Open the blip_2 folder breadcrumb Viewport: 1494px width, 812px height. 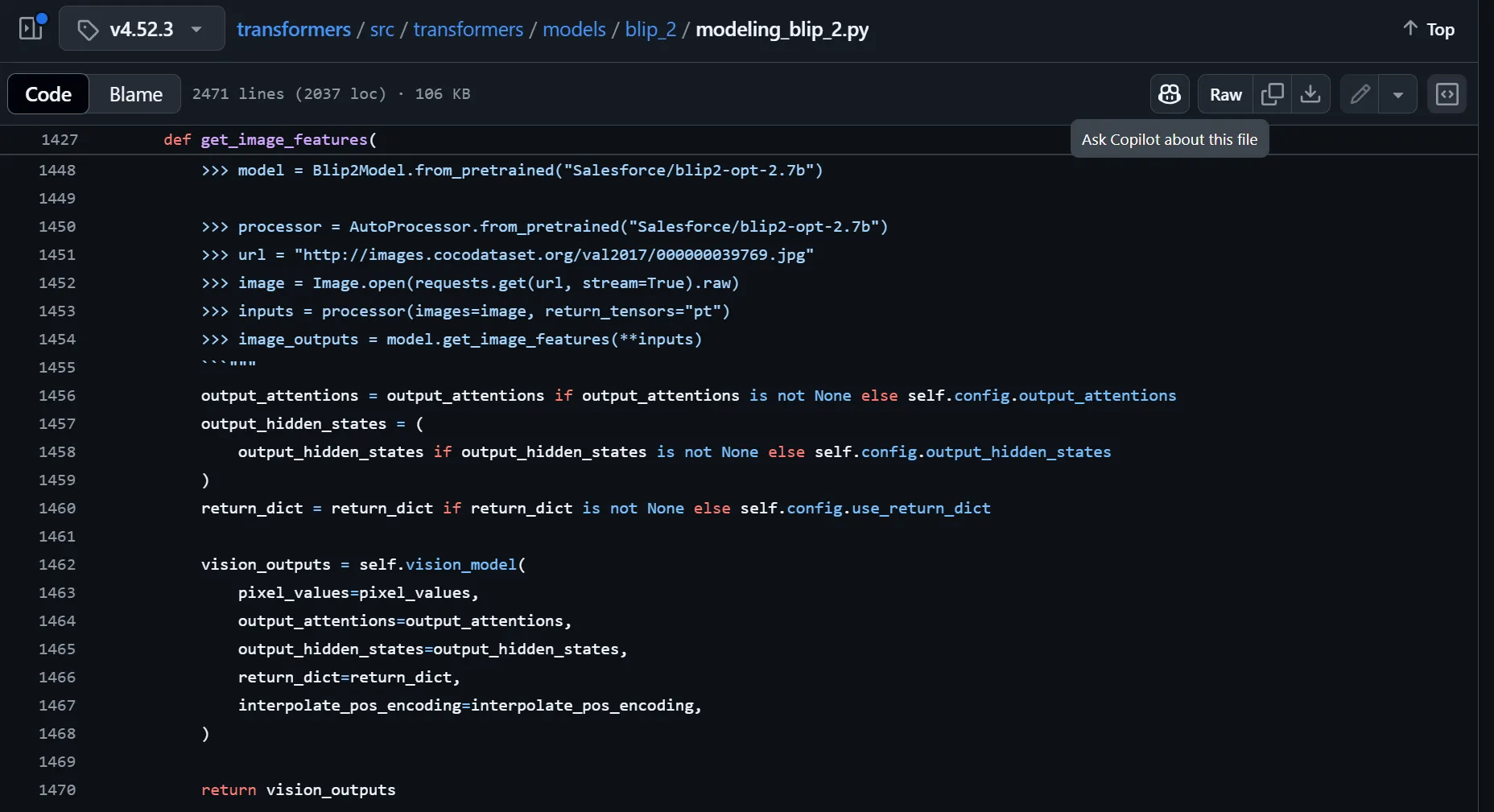coord(650,30)
